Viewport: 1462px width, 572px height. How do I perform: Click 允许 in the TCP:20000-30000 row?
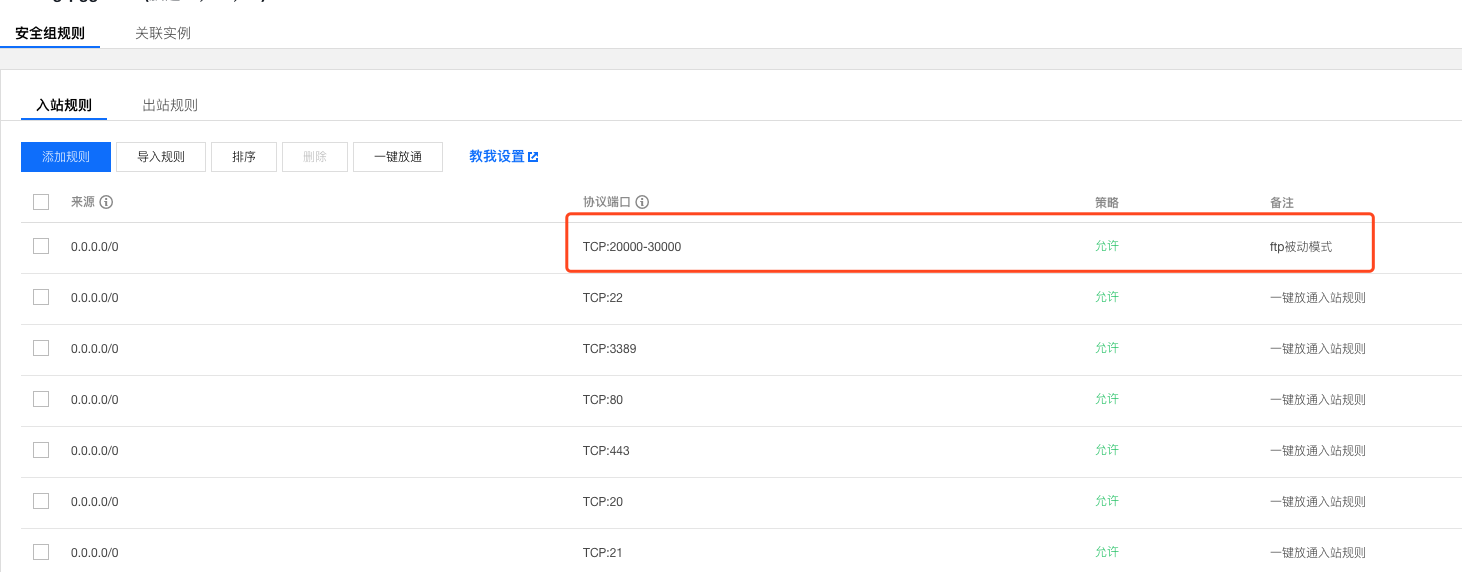[x=1107, y=246]
